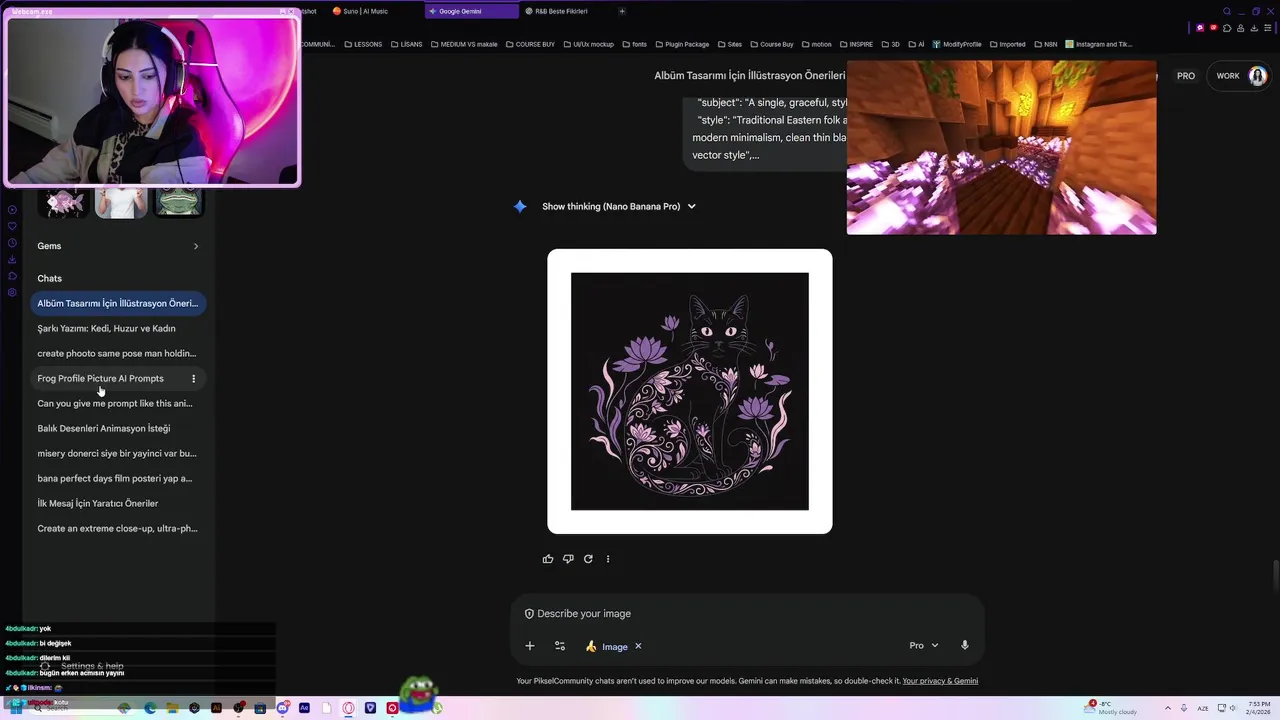
Task: Redo the generated image response
Action: coord(588,559)
